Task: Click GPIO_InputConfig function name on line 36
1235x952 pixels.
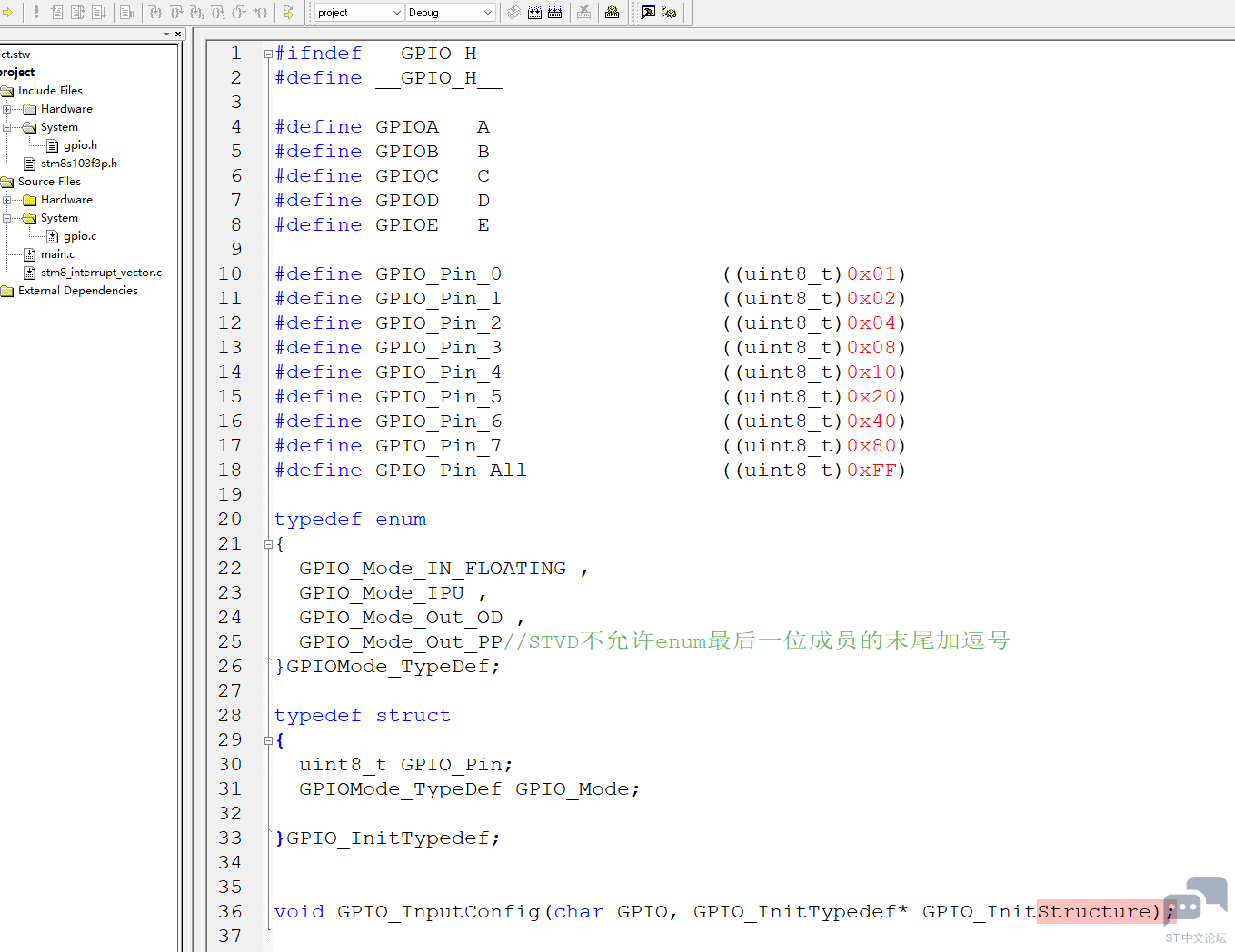Action: tap(438, 912)
